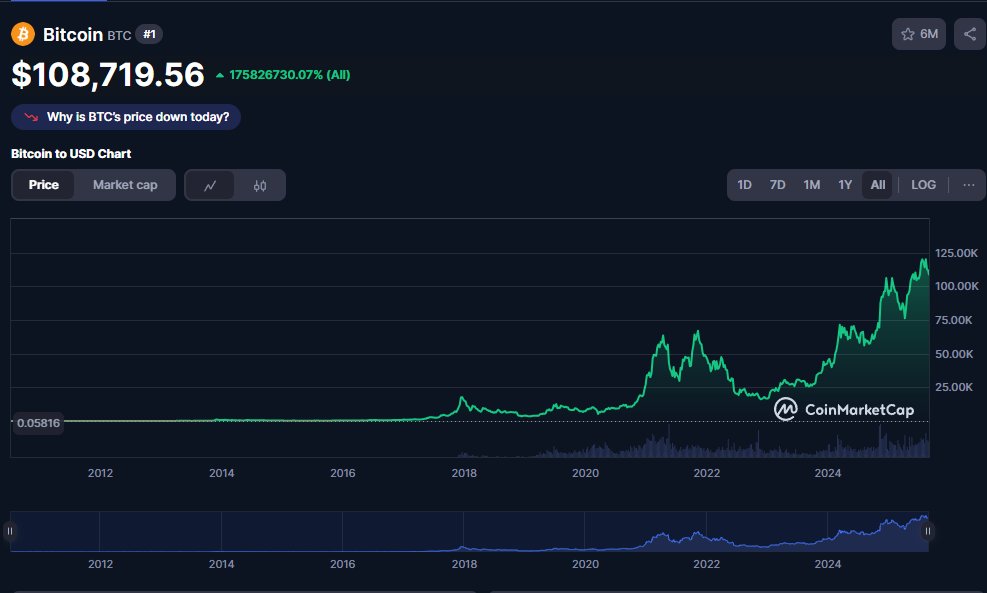The image size is (987, 593).
Task: Set chart range to 1D
Action: click(744, 185)
